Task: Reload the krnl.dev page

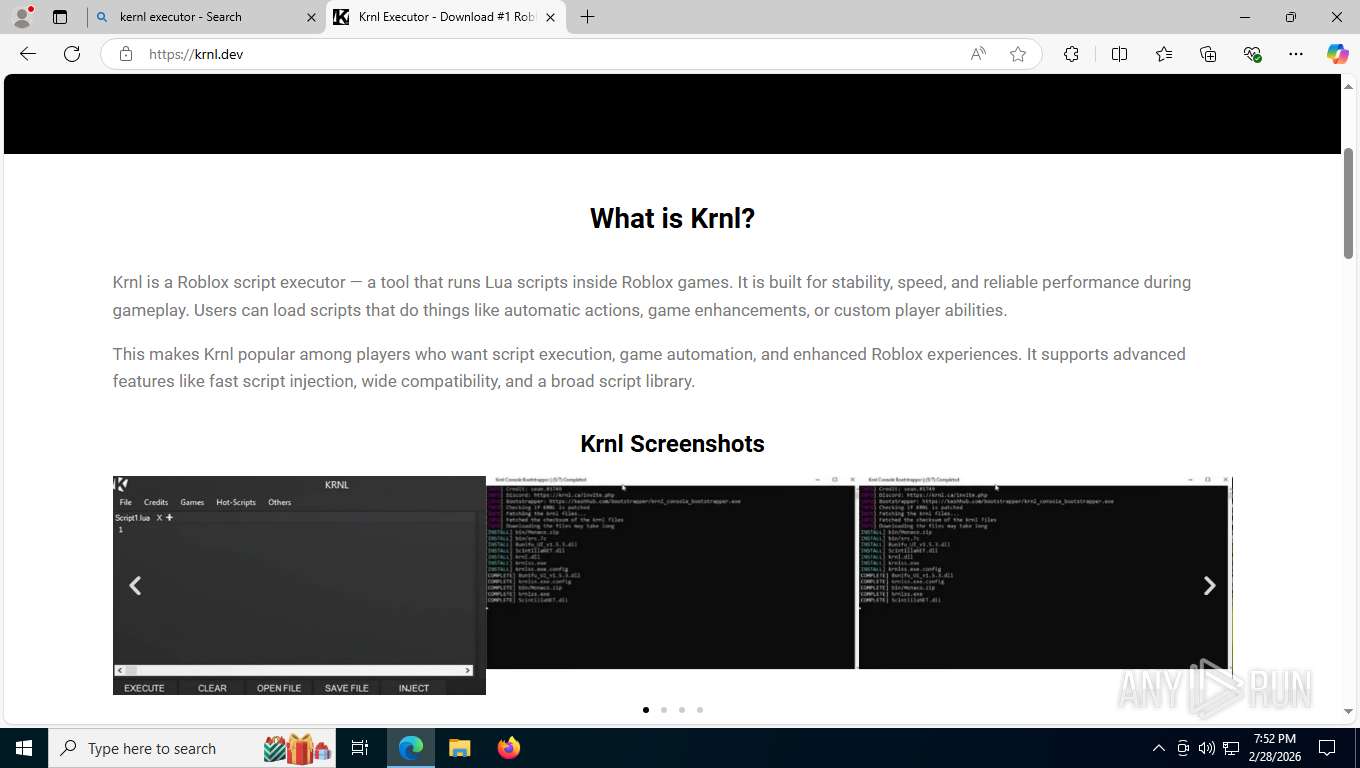Action: pos(72,54)
